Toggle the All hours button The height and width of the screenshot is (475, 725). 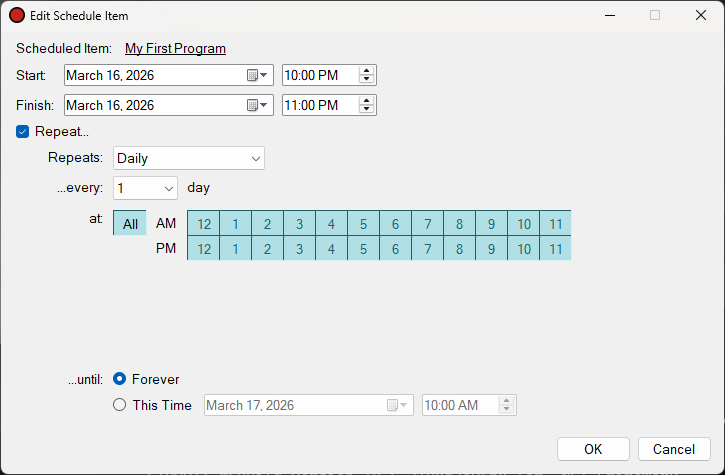pyautogui.click(x=130, y=223)
